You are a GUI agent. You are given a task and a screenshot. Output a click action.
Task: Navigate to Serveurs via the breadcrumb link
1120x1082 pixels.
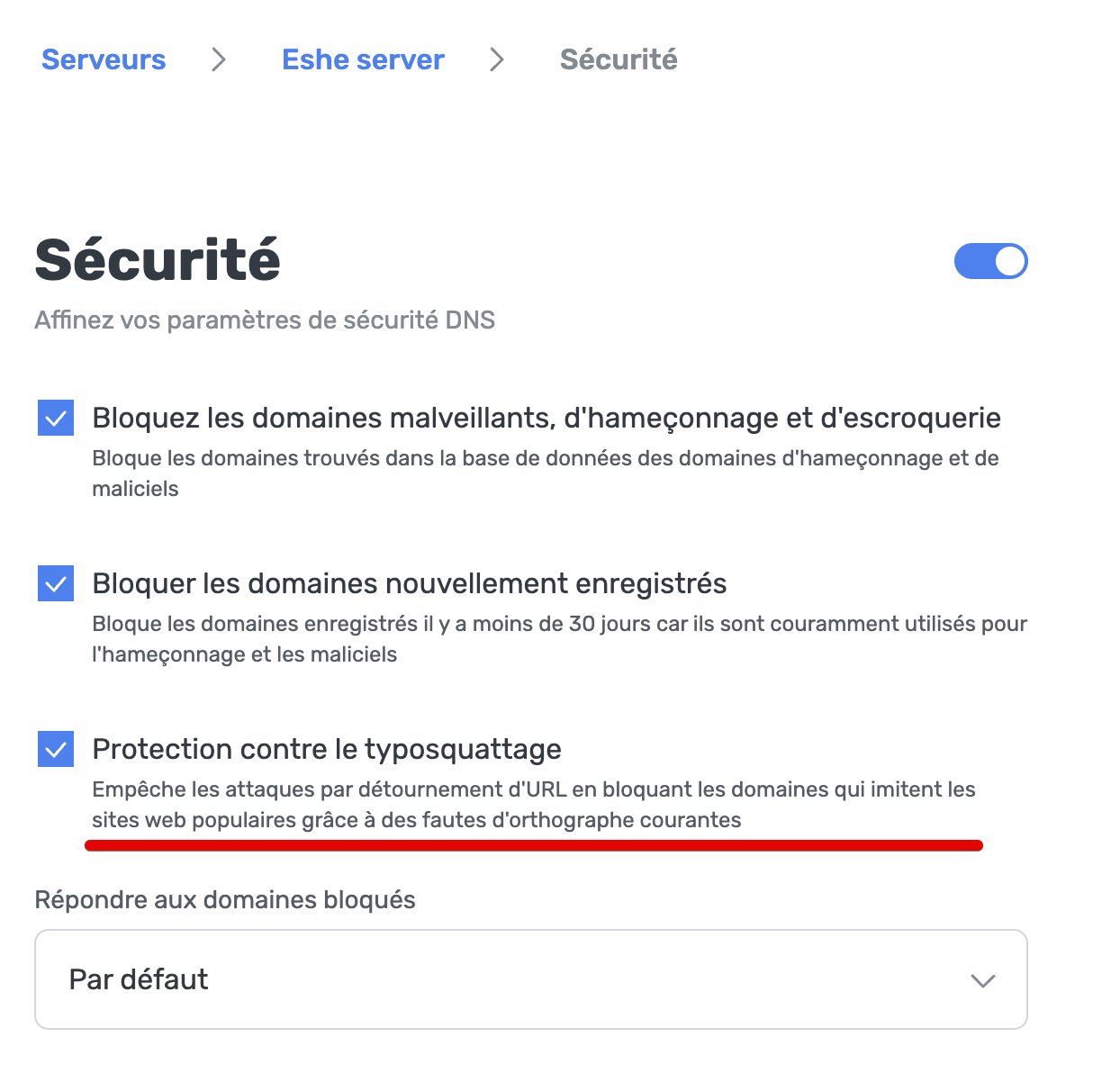[x=103, y=59]
